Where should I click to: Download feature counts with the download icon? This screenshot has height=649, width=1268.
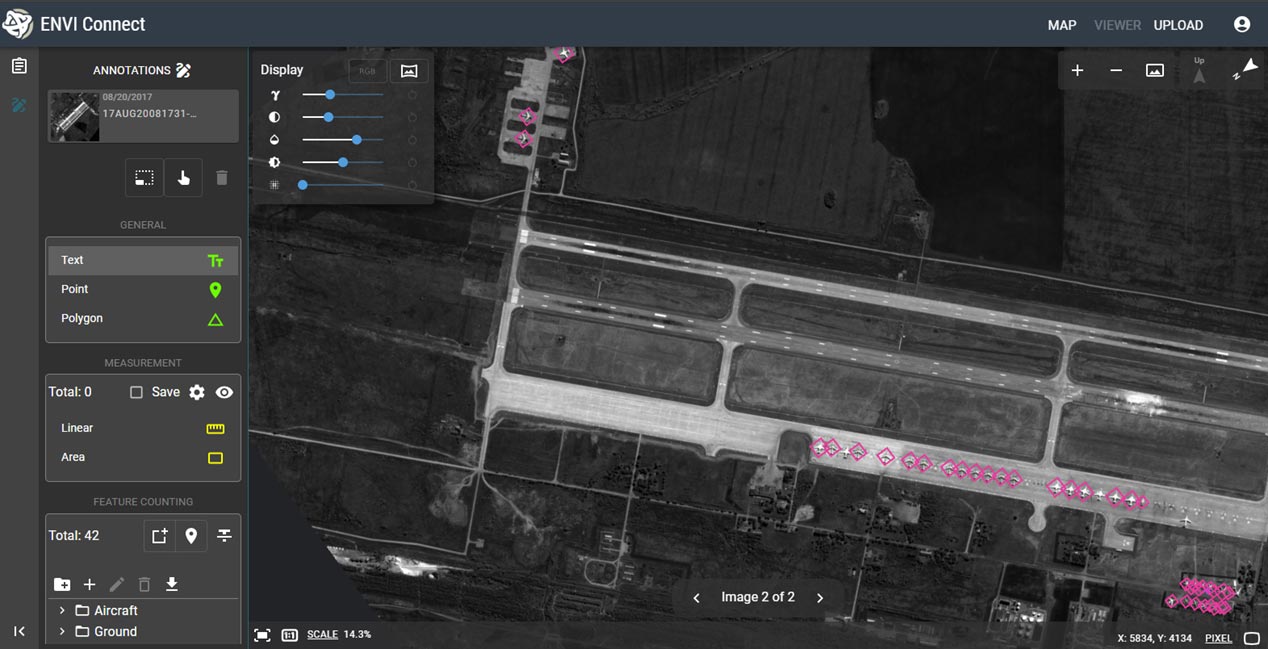[172, 584]
